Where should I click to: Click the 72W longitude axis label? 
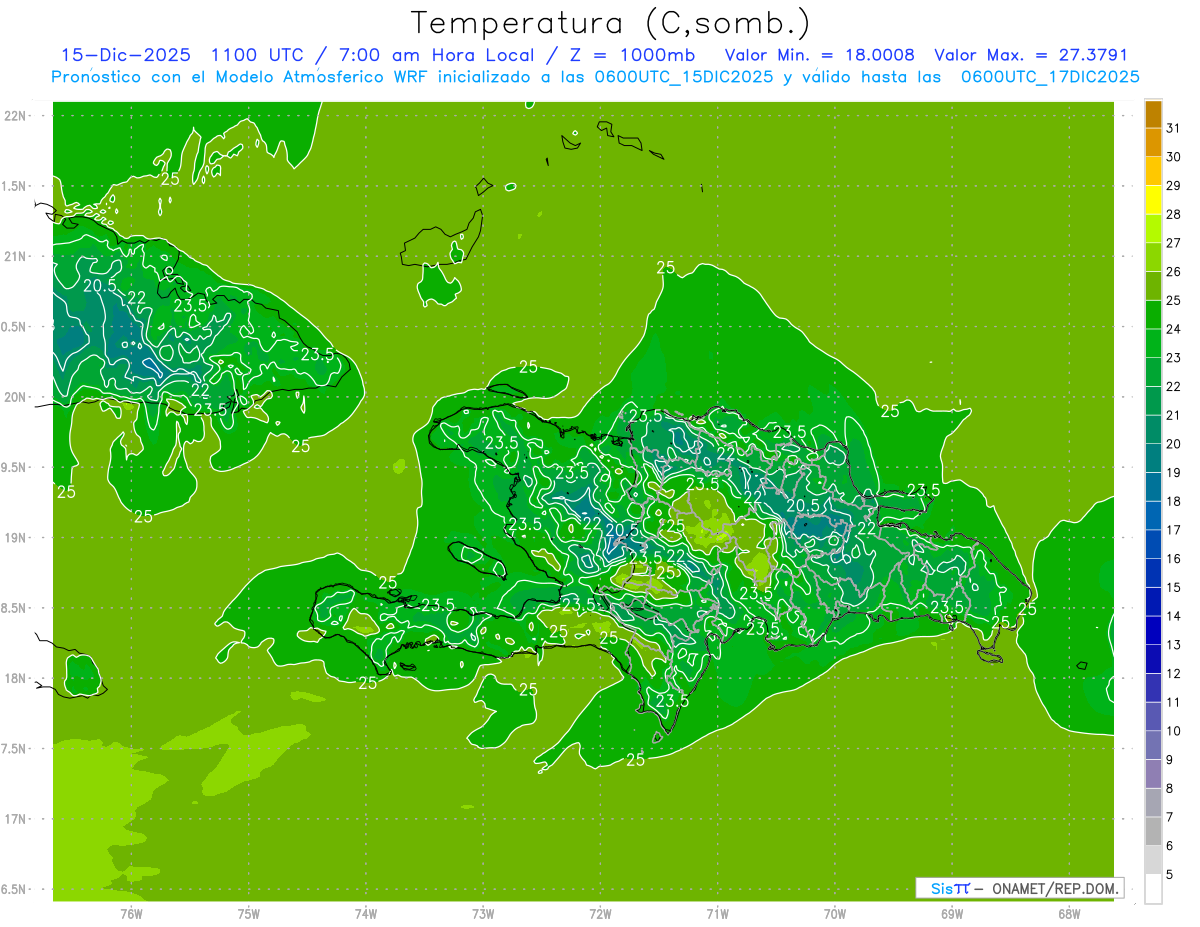click(601, 913)
